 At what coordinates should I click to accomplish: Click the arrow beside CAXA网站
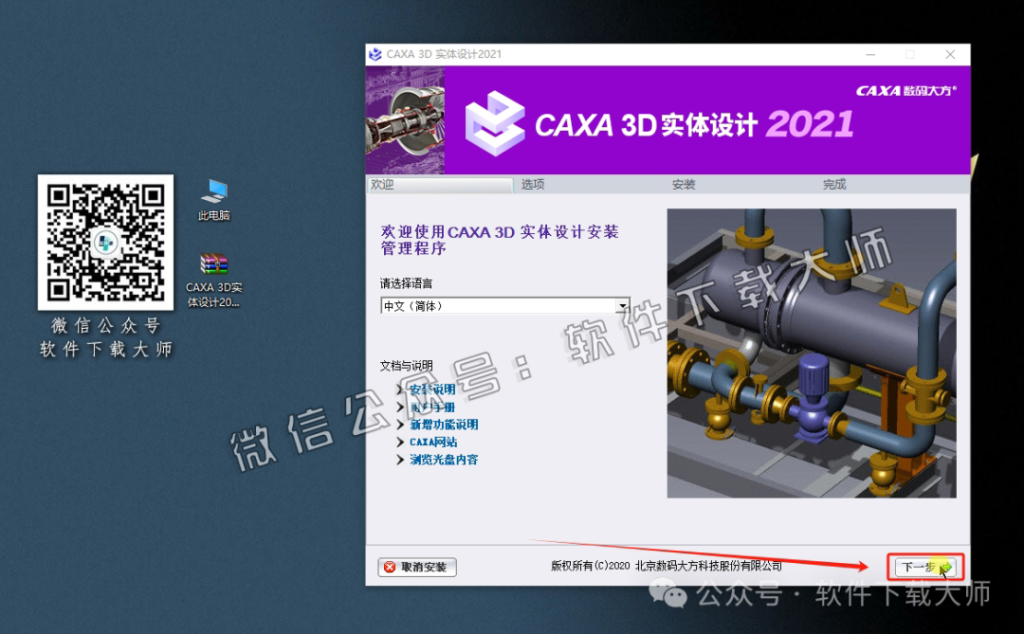point(400,442)
